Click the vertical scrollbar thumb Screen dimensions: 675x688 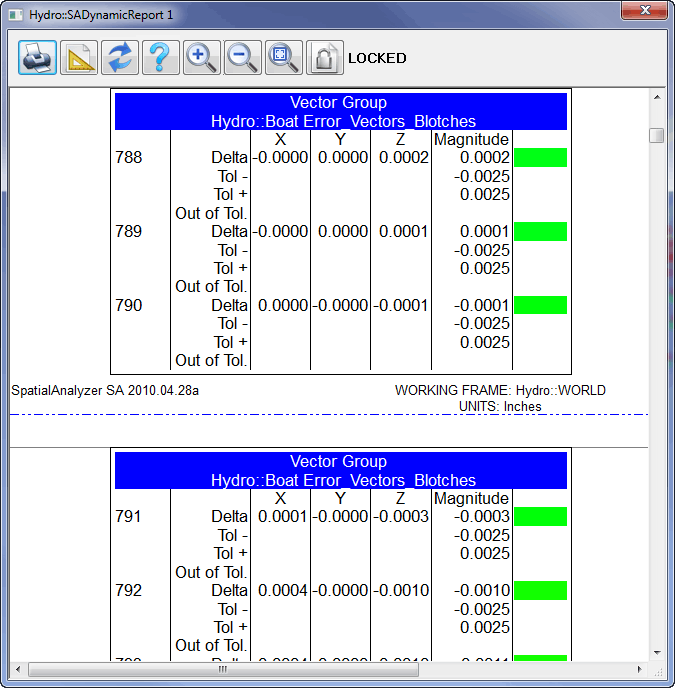657,135
